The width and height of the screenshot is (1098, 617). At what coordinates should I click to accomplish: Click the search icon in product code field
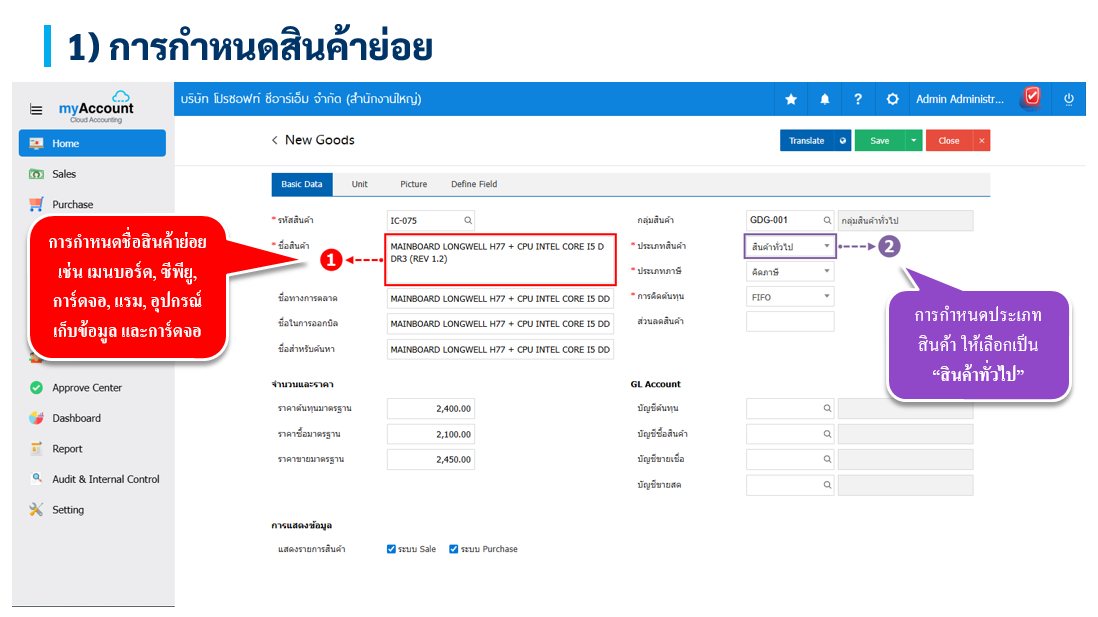[x=467, y=220]
